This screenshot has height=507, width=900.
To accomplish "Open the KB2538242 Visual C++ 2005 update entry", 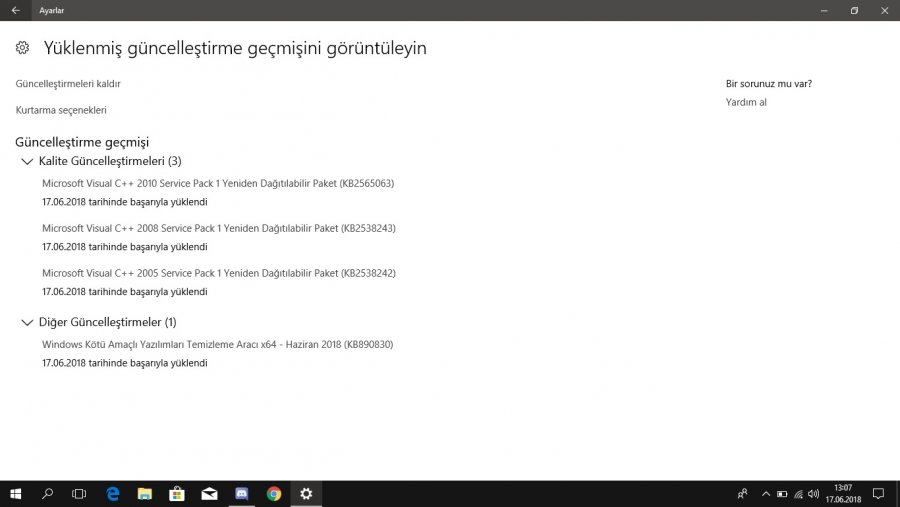I will (x=219, y=273).
